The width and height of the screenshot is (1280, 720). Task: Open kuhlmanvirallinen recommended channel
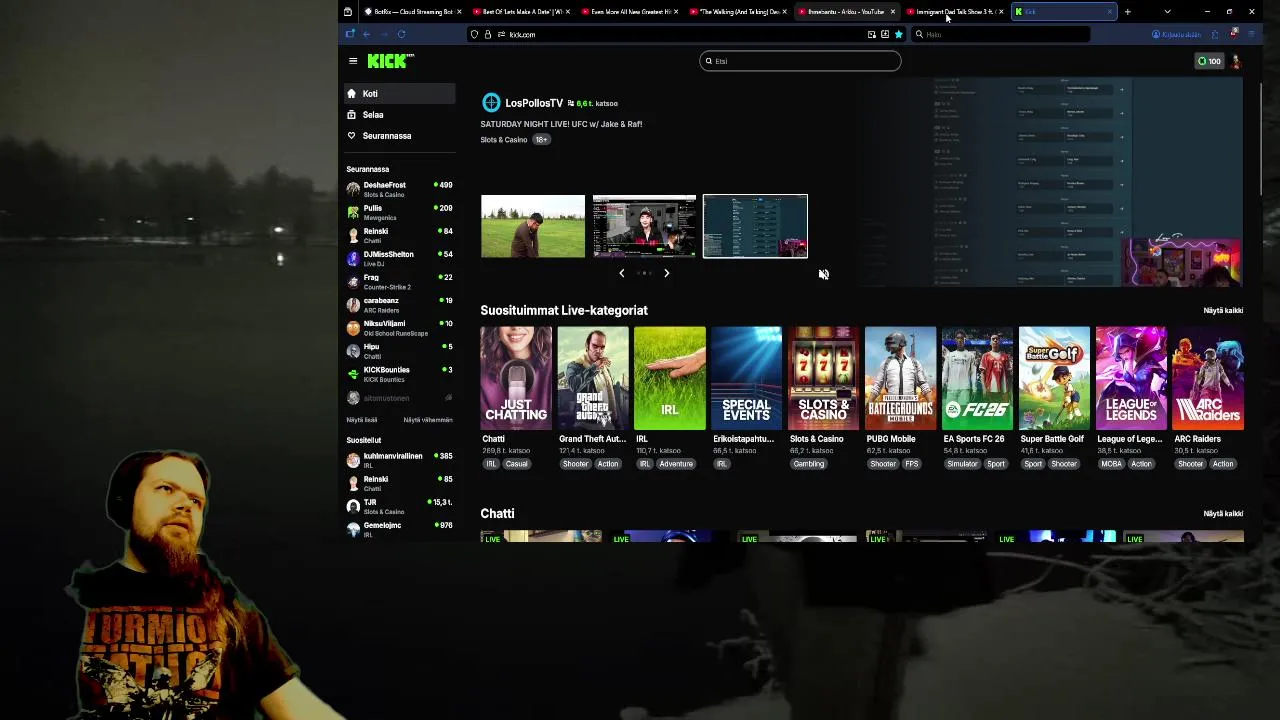(400, 460)
